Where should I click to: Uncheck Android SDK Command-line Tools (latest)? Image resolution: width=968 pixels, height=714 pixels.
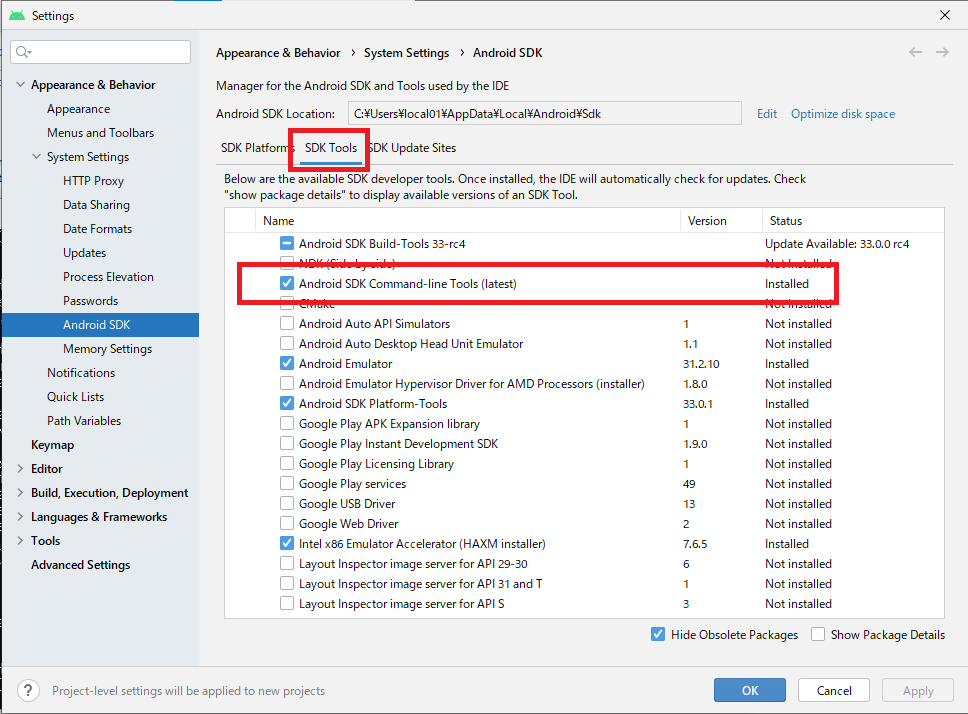(x=286, y=283)
